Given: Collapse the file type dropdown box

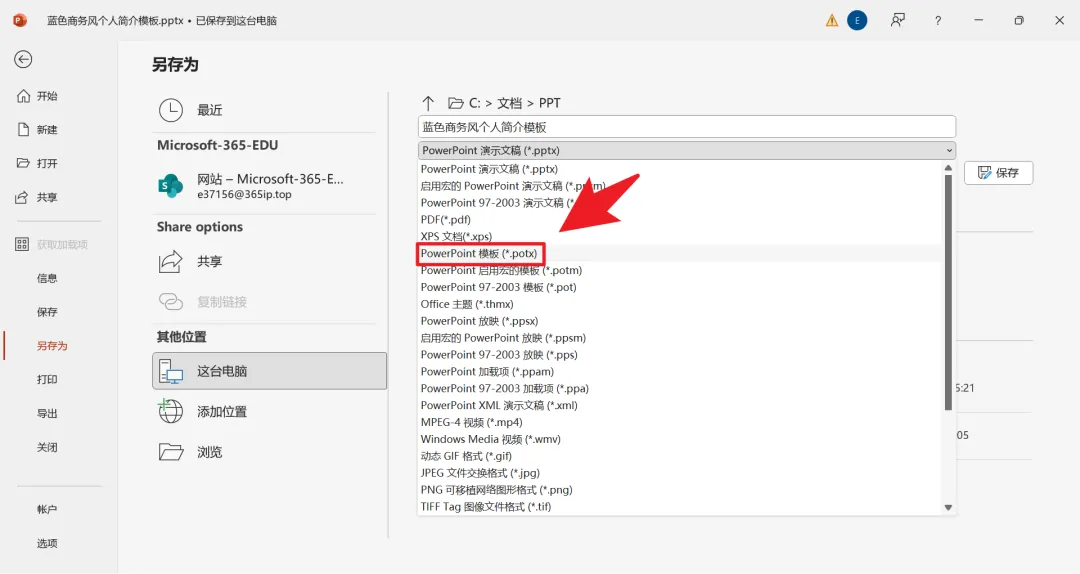Looking at the screenshot, I should (x=687, y=150).
